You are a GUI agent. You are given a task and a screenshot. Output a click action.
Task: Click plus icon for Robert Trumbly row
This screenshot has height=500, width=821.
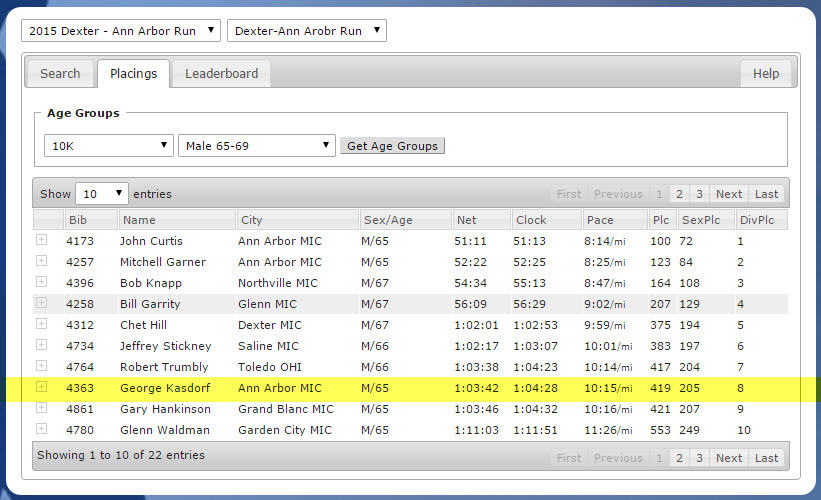click(x=41, y=366)
